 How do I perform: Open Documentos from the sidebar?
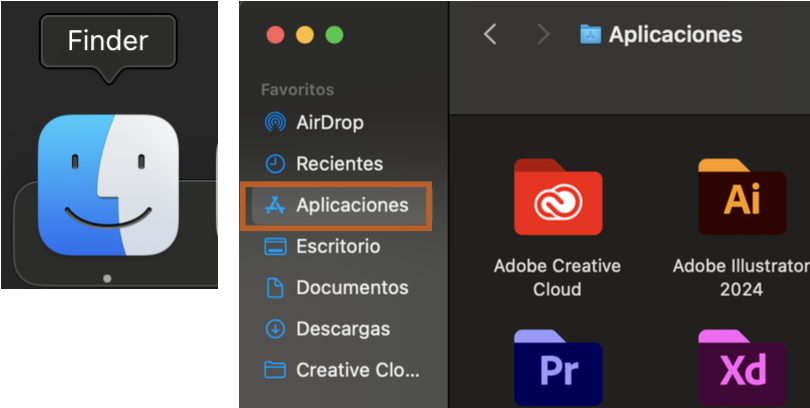coord(351,288)
